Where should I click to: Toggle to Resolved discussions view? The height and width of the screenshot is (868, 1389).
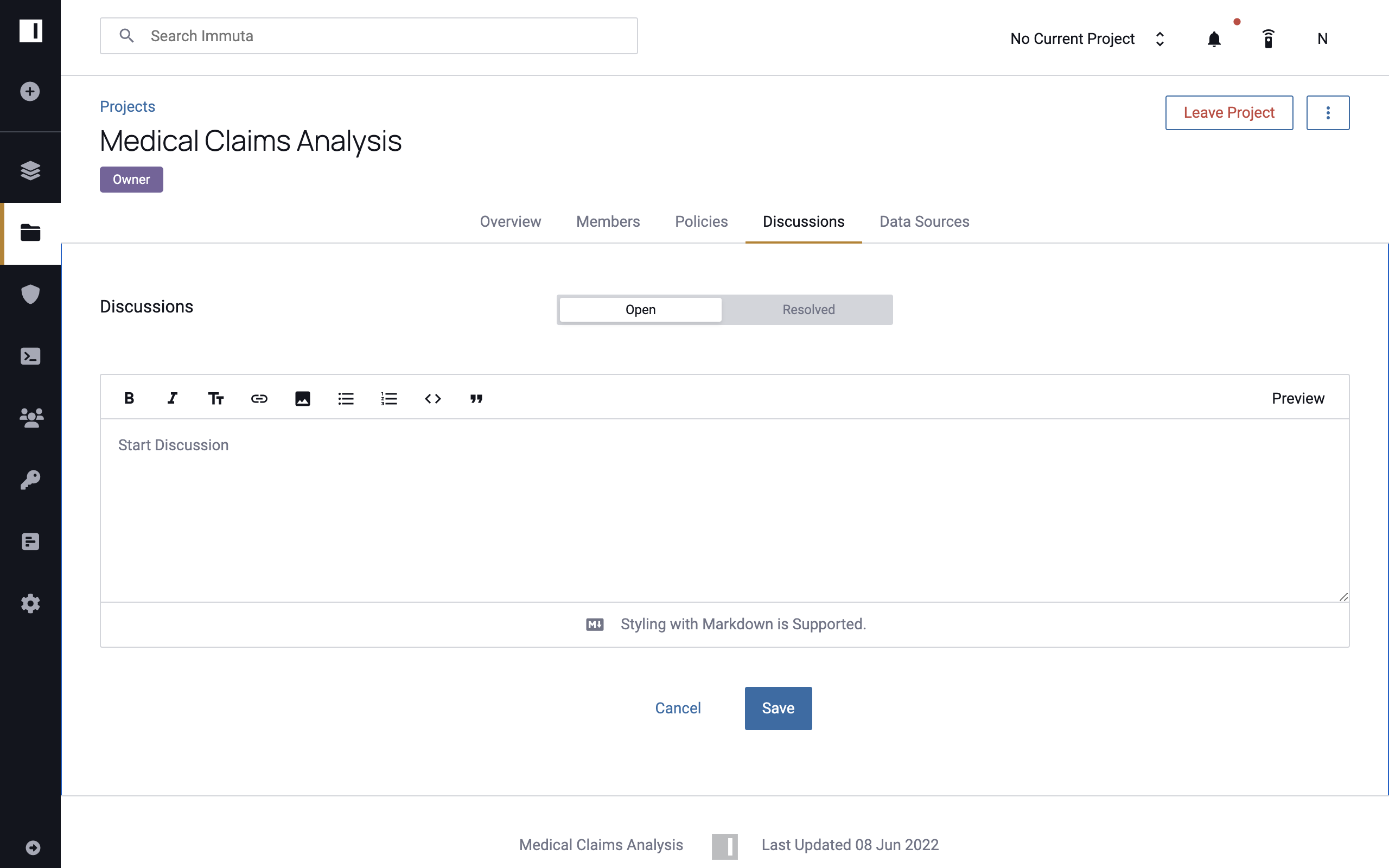click(808, 309)
